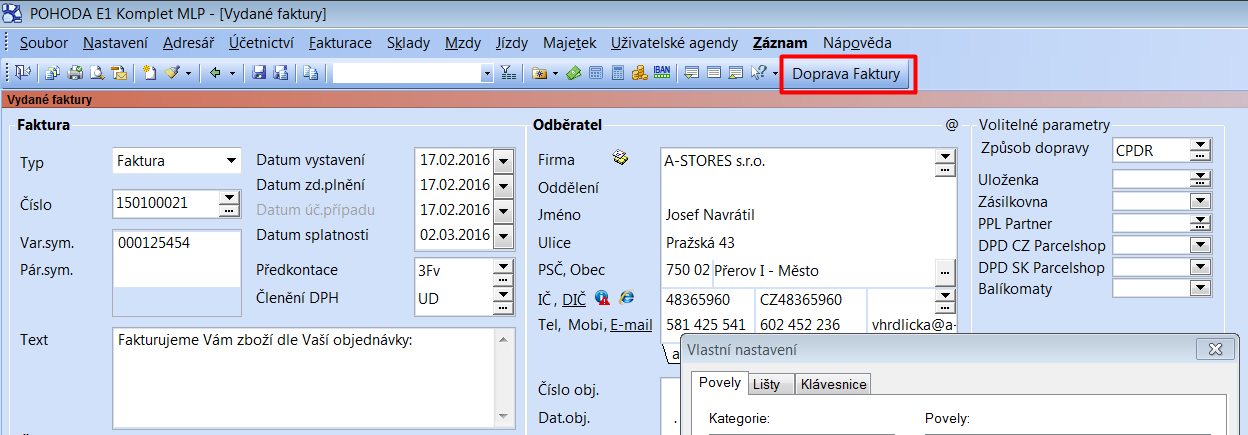Open Datum zd.plnění date picker arrow
Viewport: 1248px width, 435px height.
coord(502,185)
